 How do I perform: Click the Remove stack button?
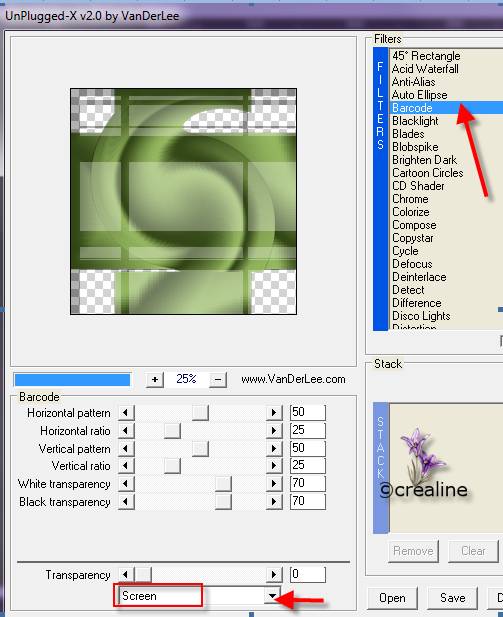413,551
